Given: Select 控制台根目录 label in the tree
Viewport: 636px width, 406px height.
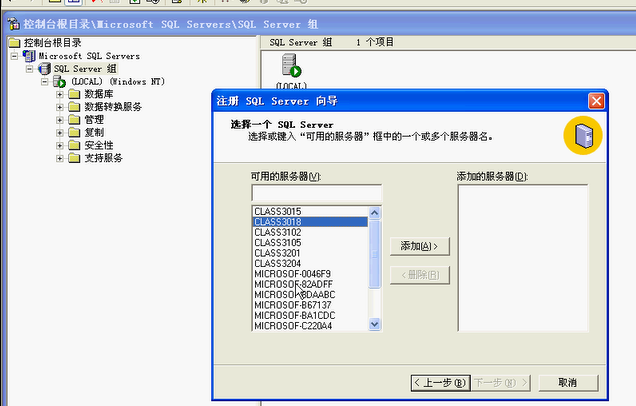Looking at the screenshot, I should pos(52,43).
